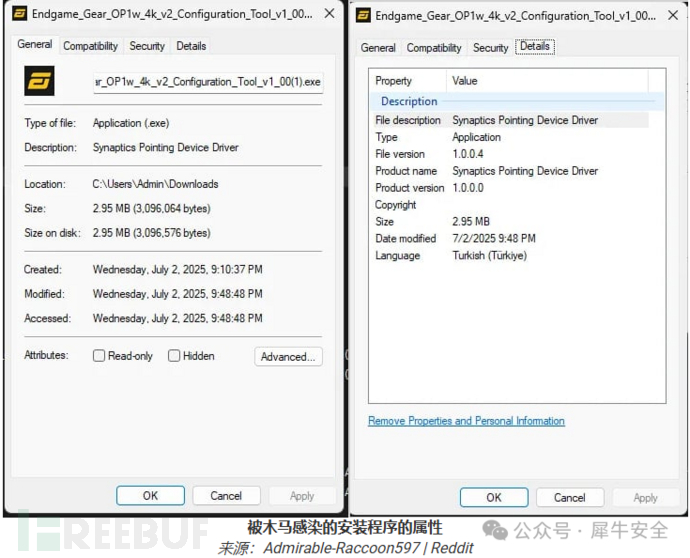690x558 pixels.
Task: Select the Copyright row
Action: pyautogui.click(x=510, y=205)
